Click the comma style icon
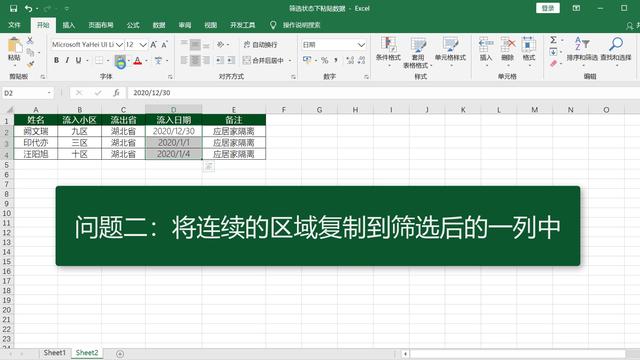Image resolution: width=640 pixels, height=360 pixels. click(x=336, y=60)
